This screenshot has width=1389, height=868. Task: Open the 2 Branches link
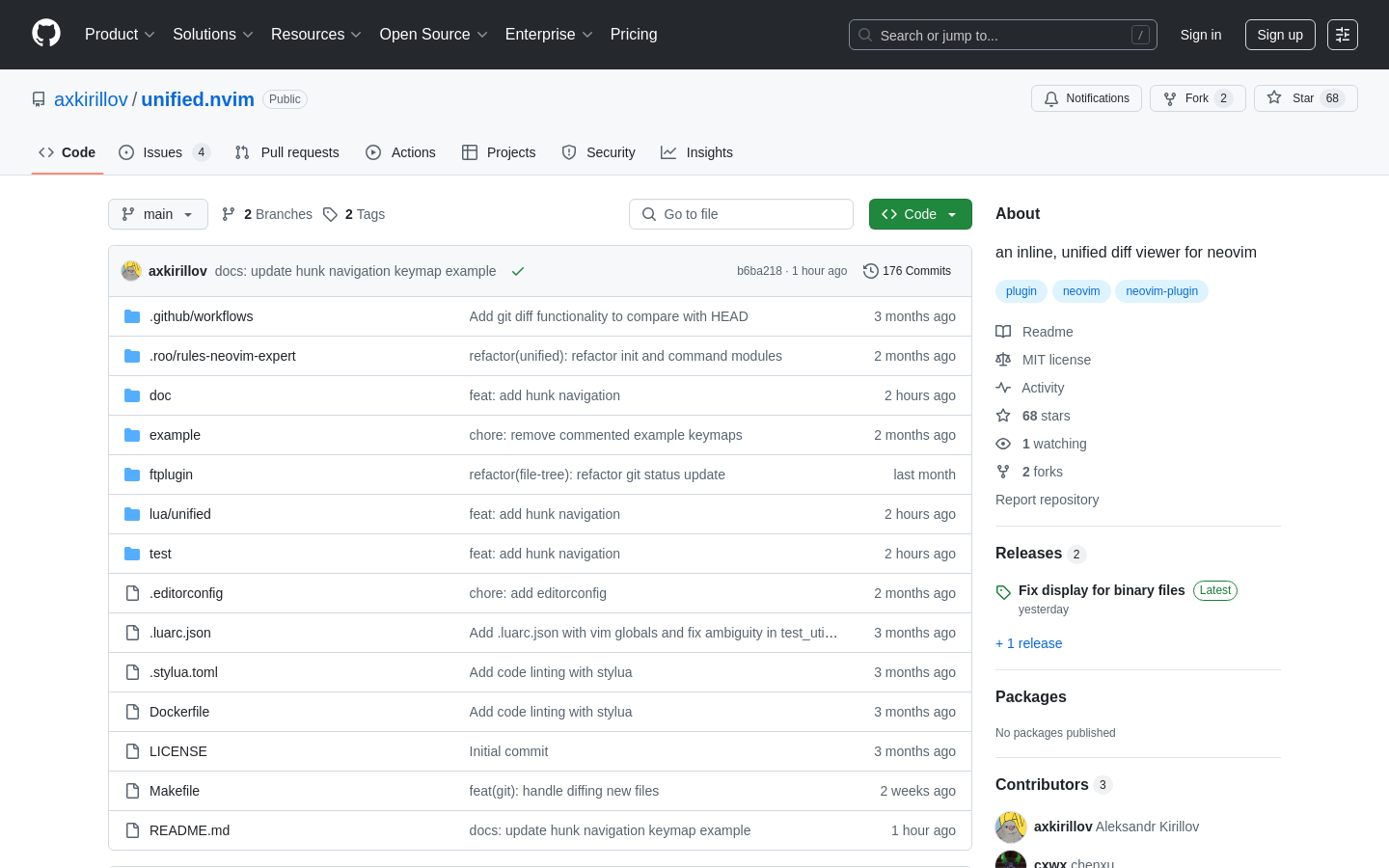(x=267, y=214)
